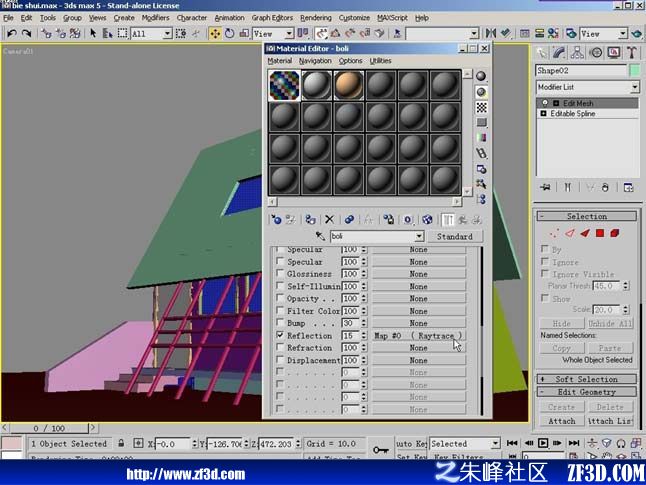Click the Undo arrow in main toolbar
This screenshot has height=485, width=646.
(x=11, y=33)
